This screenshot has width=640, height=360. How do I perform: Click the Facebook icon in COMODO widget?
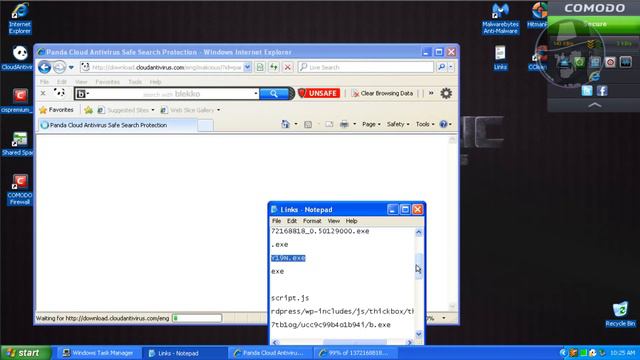pos(602,91)
